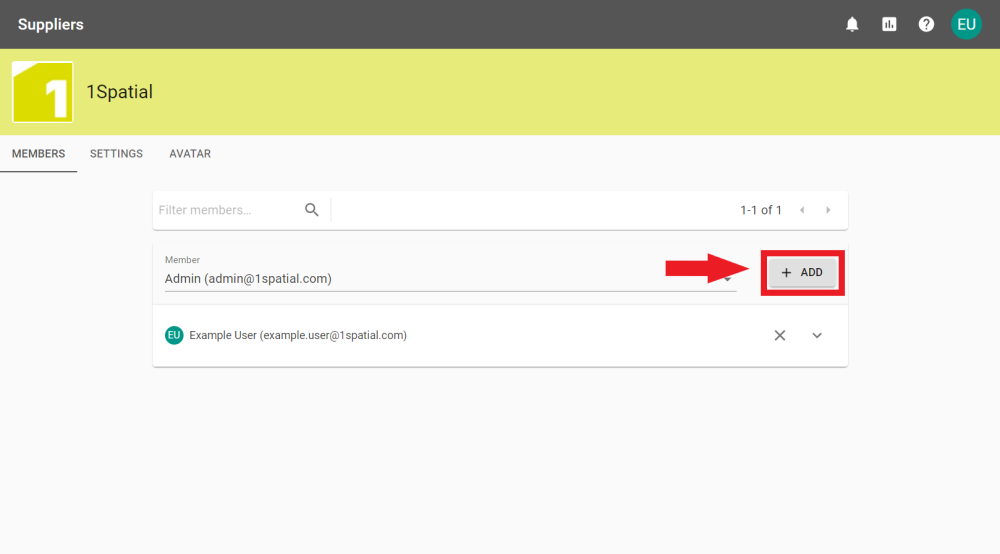Click the 1-1 of 1 pagination label
Viewport: 1000px width, 554px height.
[x=761, y=210]
